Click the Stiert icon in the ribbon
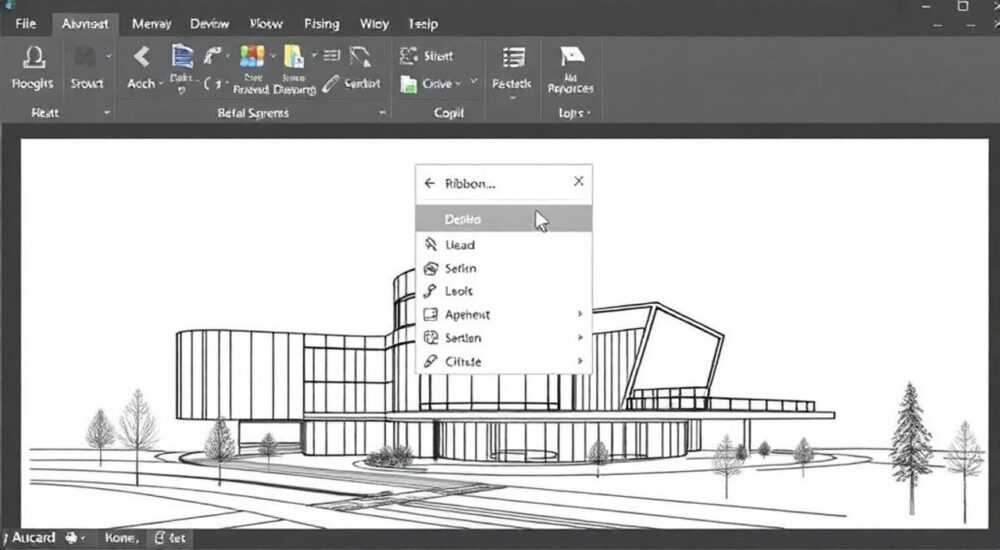This screenshot has height=550, width=1000. tap(408, 56)
